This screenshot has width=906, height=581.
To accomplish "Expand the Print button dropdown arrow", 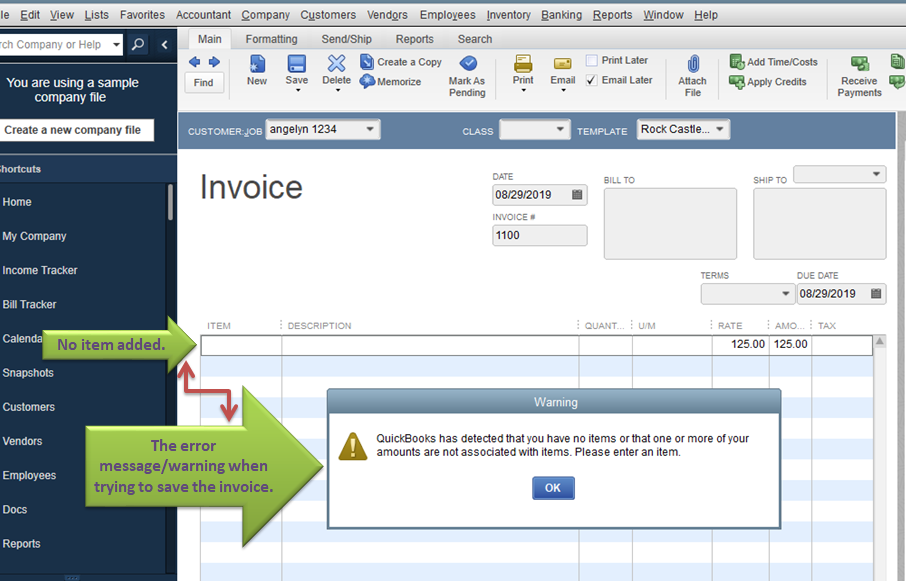I will [x=523, y=91].
